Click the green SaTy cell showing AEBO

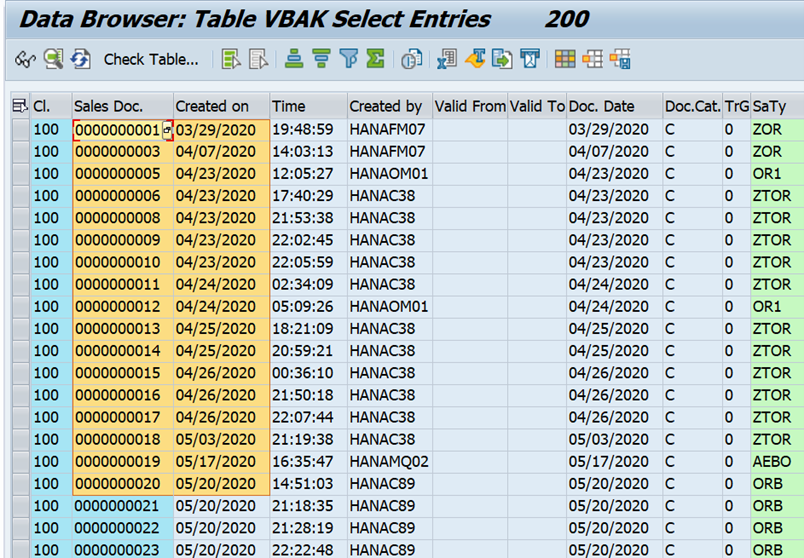coord(776,462)
